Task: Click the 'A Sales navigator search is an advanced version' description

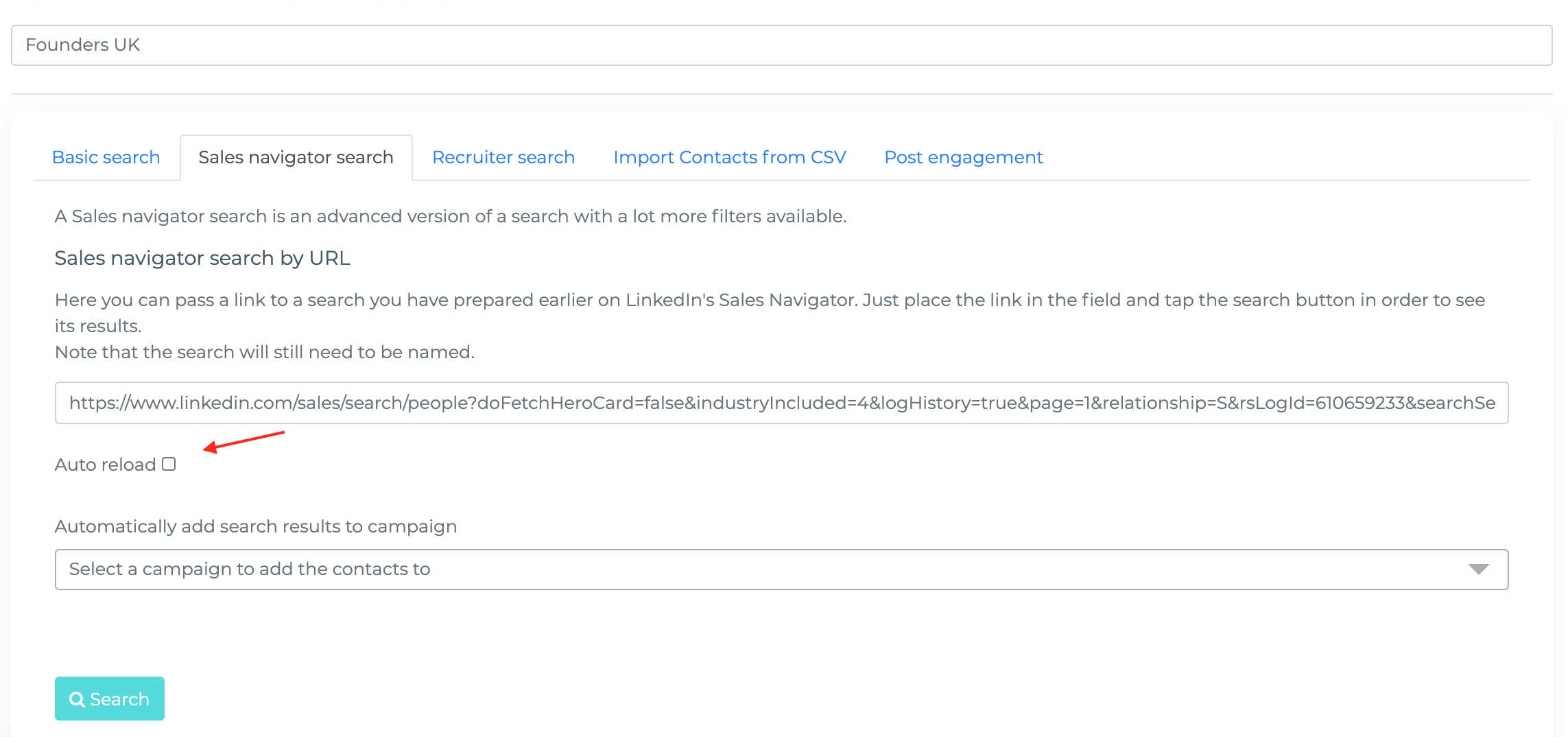Action: pos(451,216)
